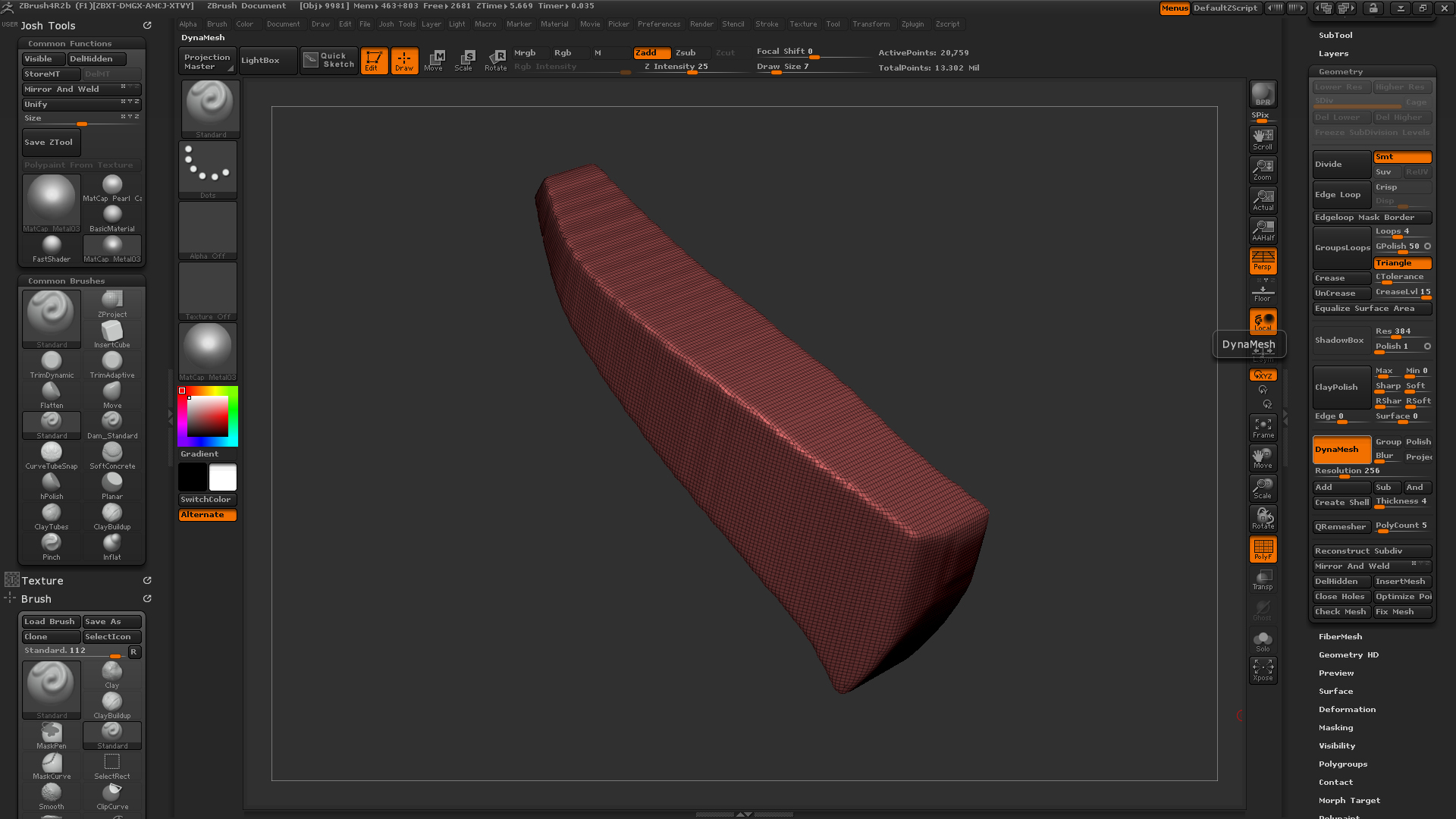Select the Scale mode icon in top shelf
This screenshot has height=819, width=1456.
463,61
